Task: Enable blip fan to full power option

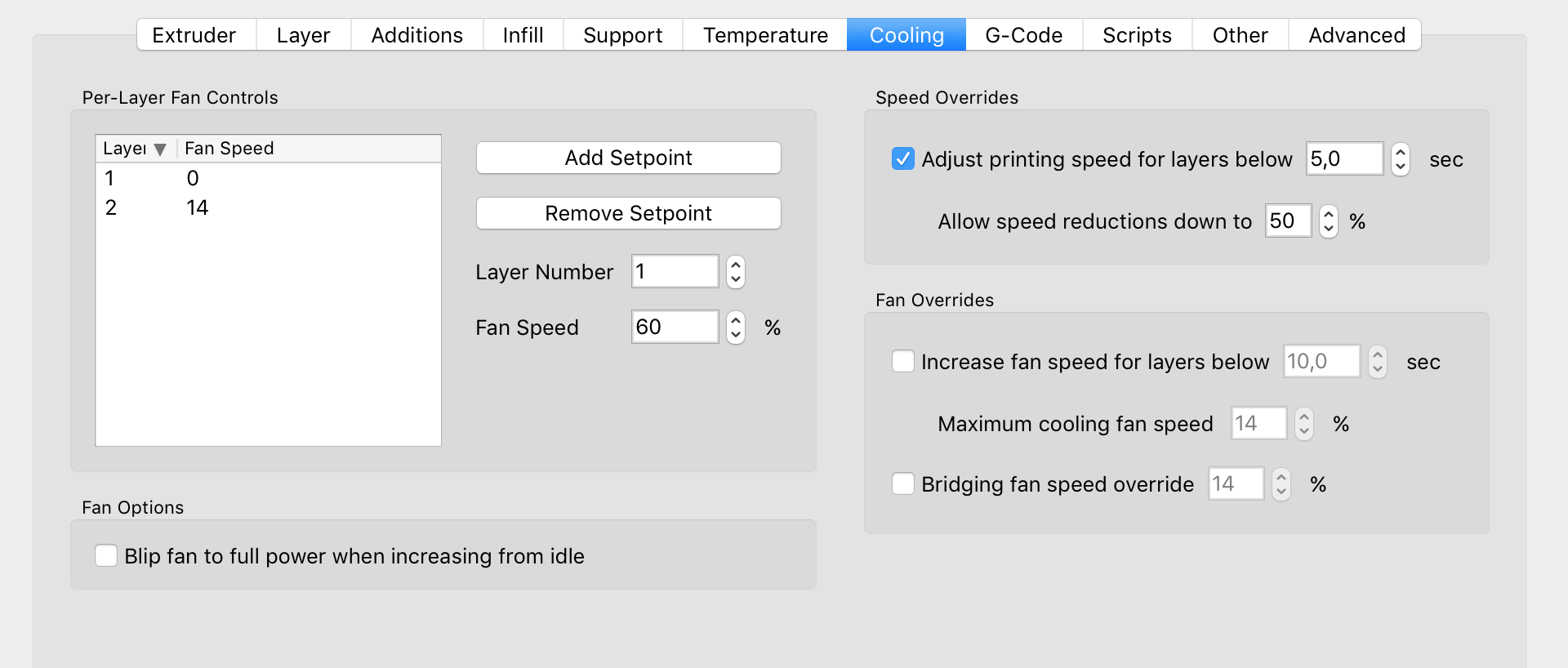Action: pos(106,555)
